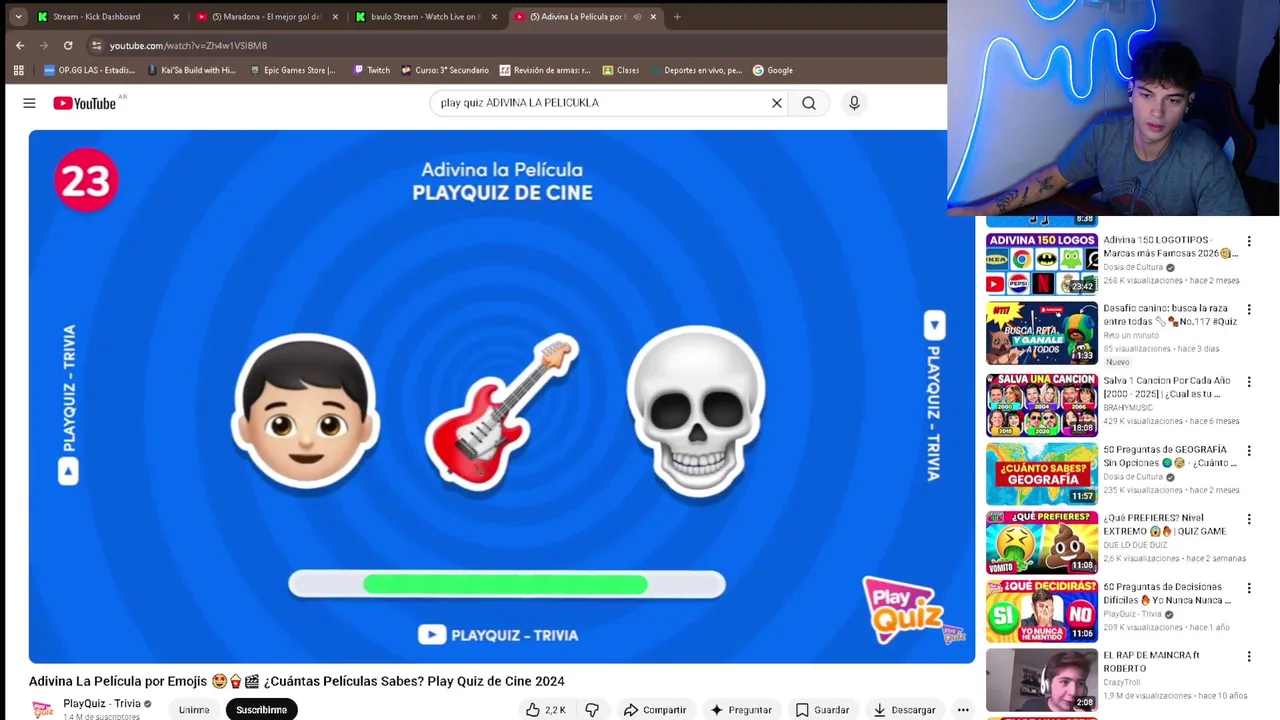Open options menu for Adivina 150 Logotipos
This screenshot has width=1280, height=720.
point(1248,241)
